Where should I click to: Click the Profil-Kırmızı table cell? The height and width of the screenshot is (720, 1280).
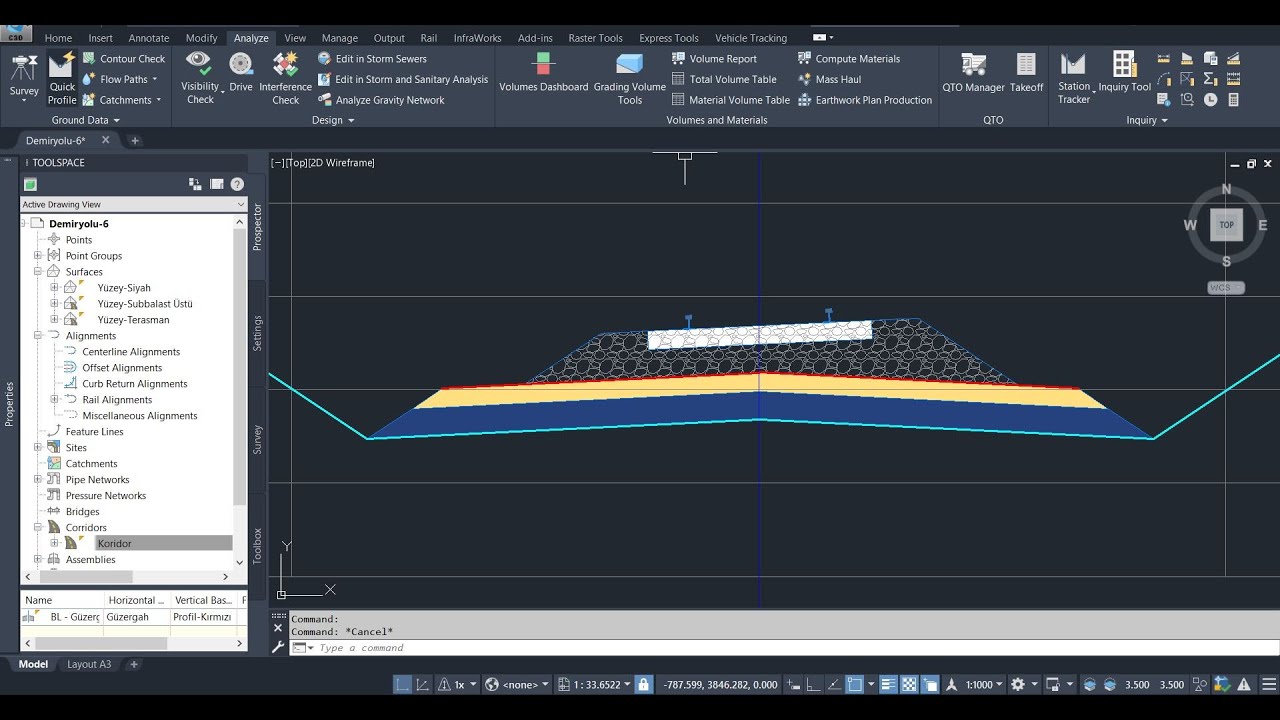203,617
